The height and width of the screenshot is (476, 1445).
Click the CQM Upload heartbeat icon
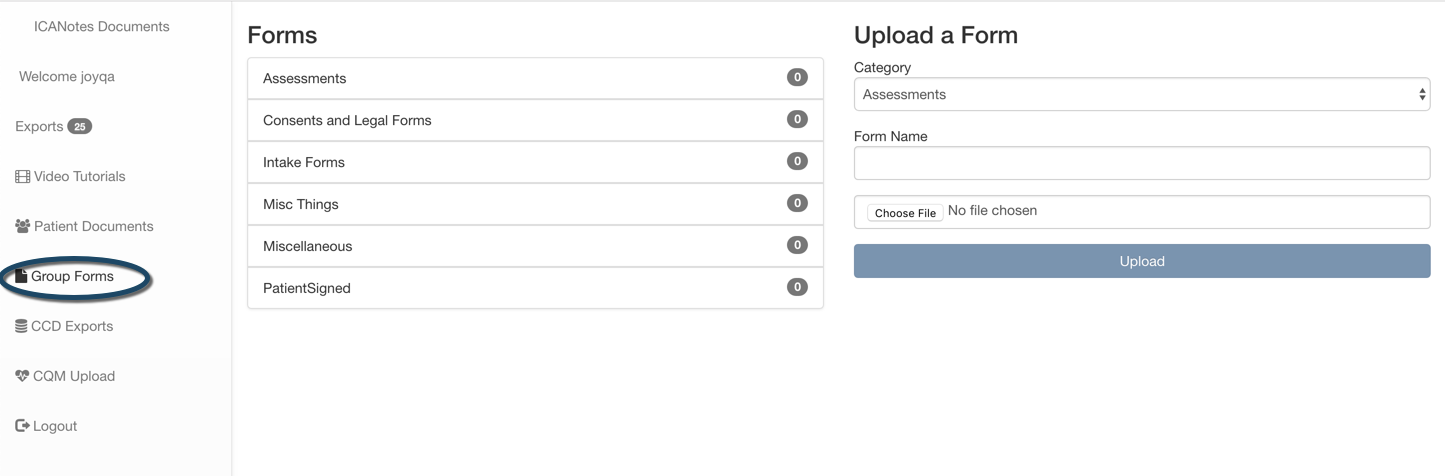click(22, 377)
